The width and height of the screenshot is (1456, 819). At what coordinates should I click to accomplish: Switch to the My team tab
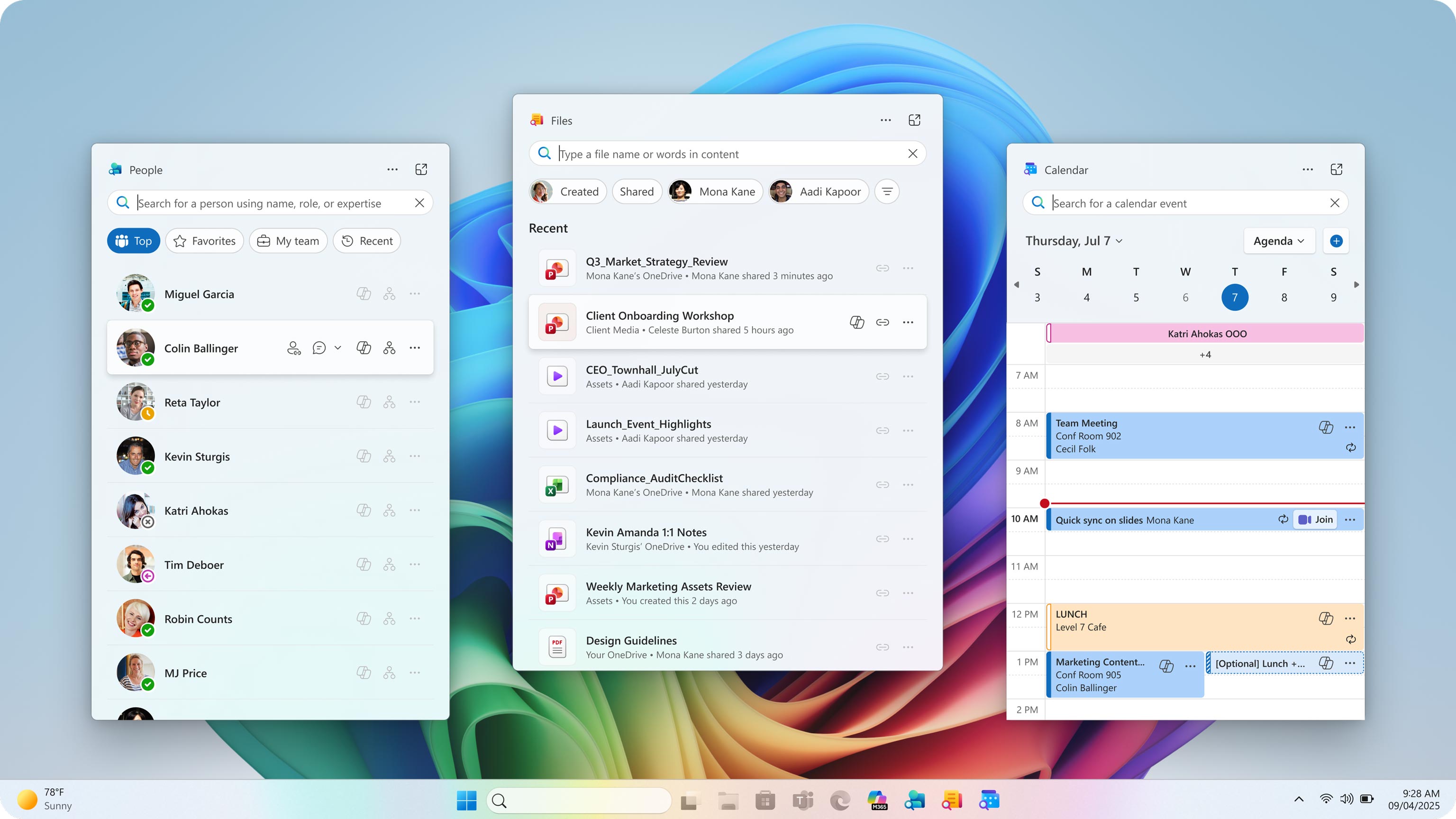pyautogui.click(x=288, y=240)
